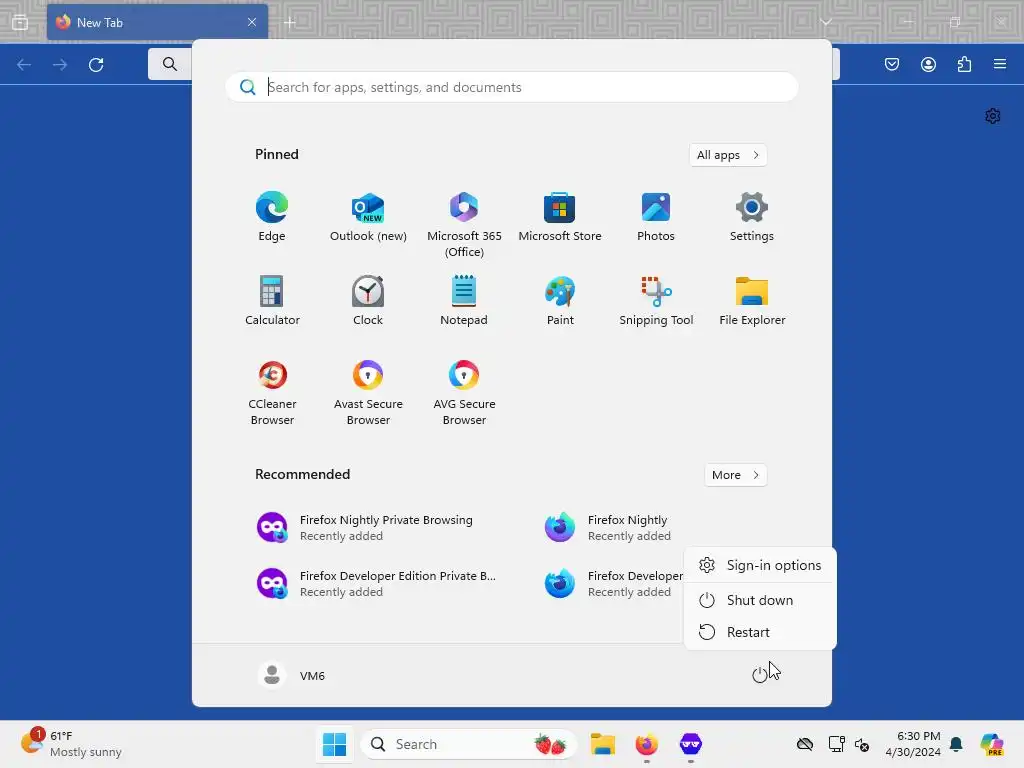Launch CCleaner Browser
Image resolution: width=1024 pixels, height=768 pixels.
click(272, 392)
